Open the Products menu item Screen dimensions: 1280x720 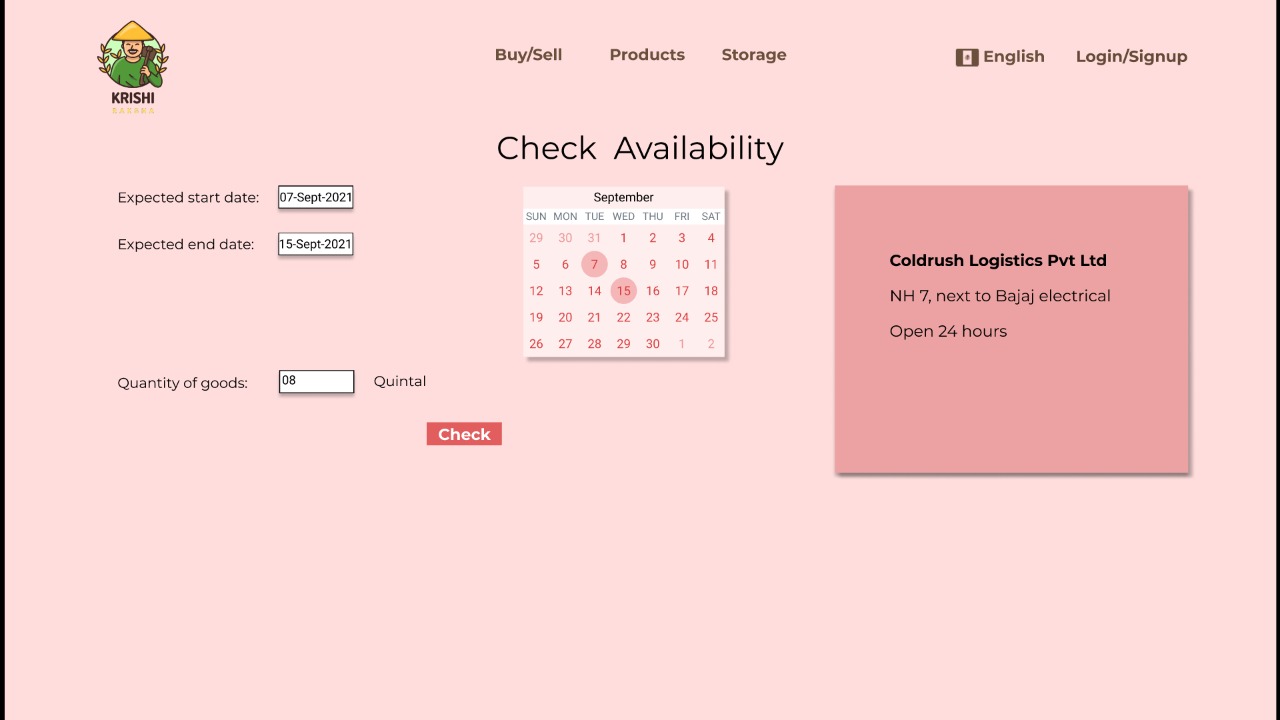[x=647, y=55]
